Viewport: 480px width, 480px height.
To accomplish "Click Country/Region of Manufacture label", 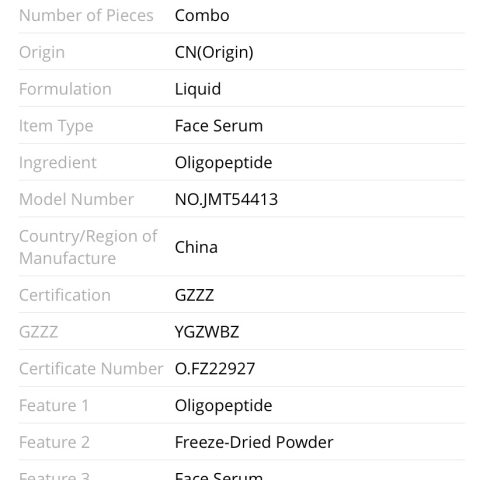I will 88,247.
